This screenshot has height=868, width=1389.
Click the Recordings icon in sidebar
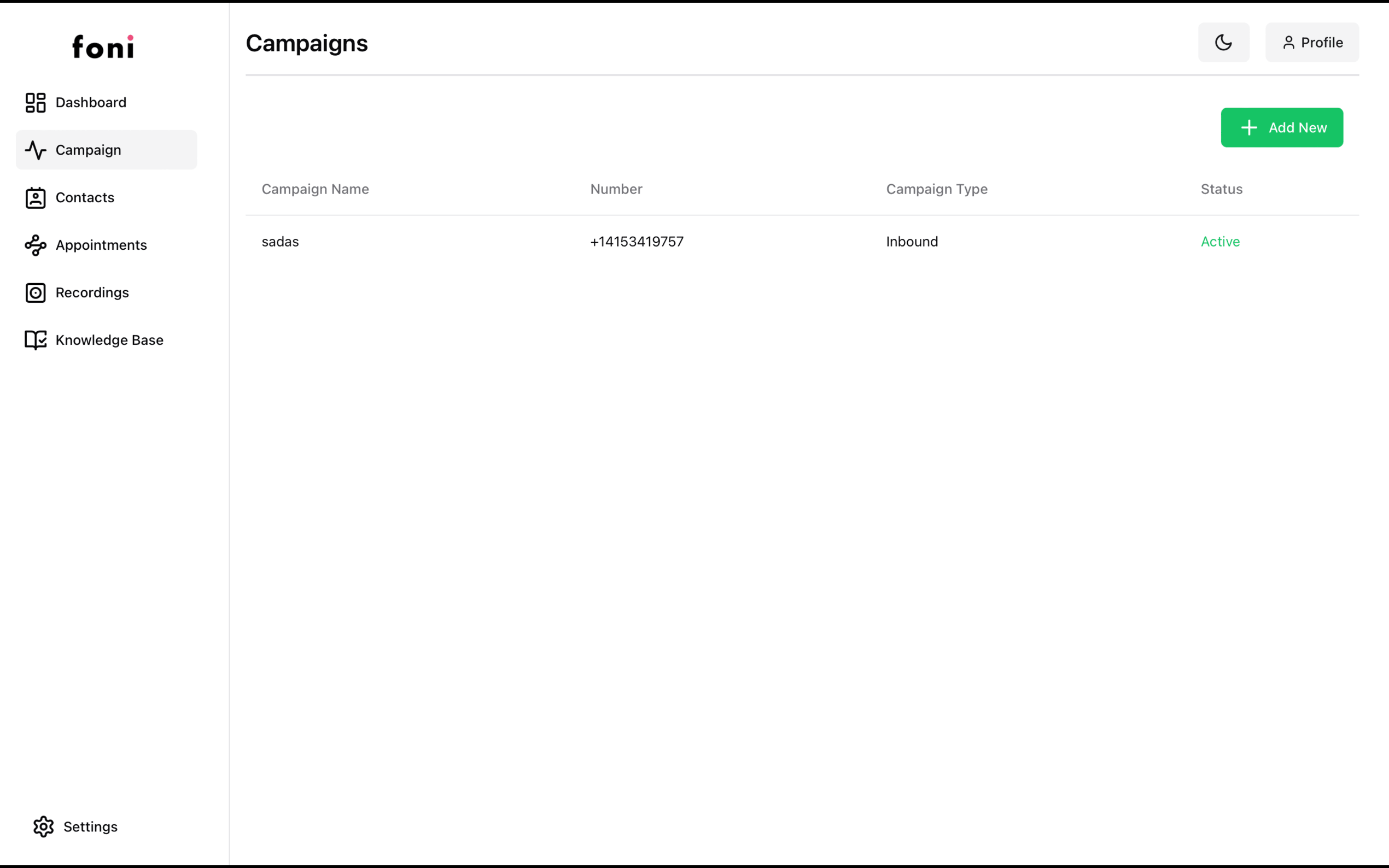click(x=36, y=293)
